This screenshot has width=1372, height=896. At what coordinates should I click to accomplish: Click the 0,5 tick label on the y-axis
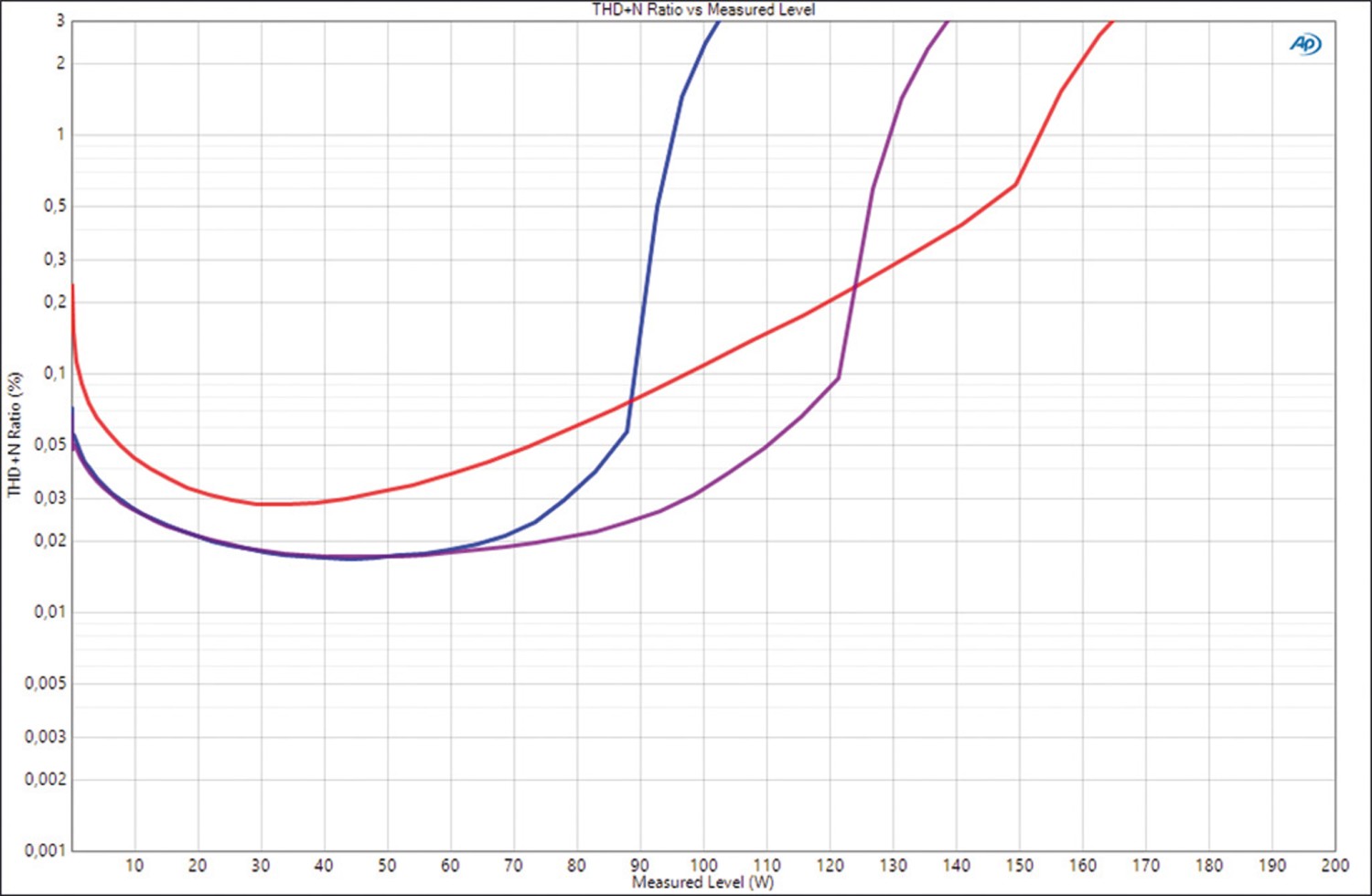(x=54, y=207)
